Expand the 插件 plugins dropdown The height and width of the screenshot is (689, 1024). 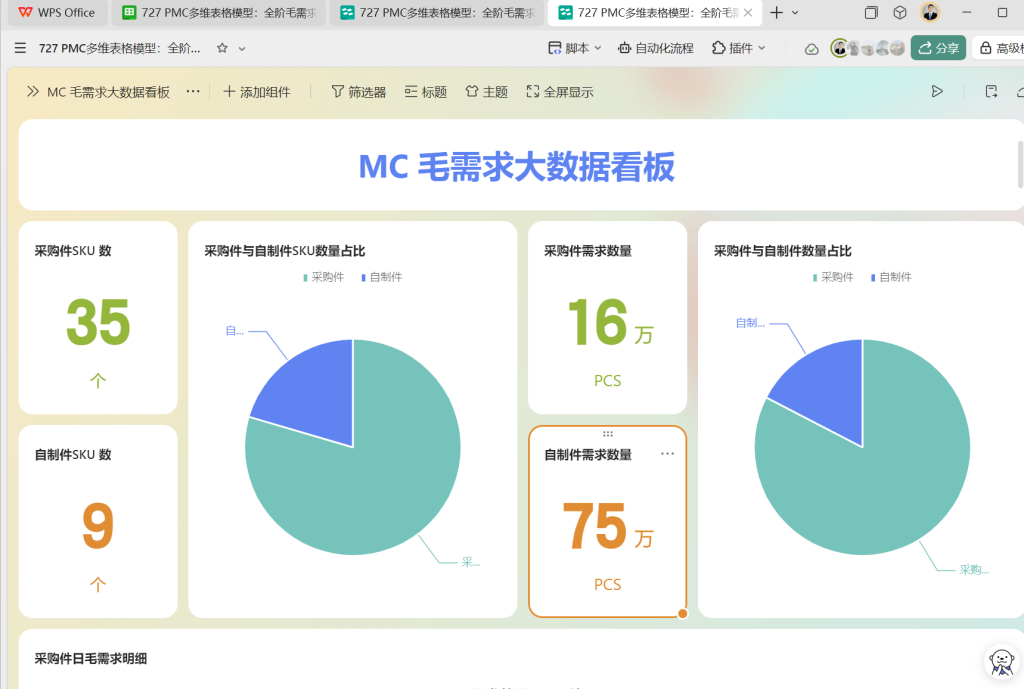[738, 48]
